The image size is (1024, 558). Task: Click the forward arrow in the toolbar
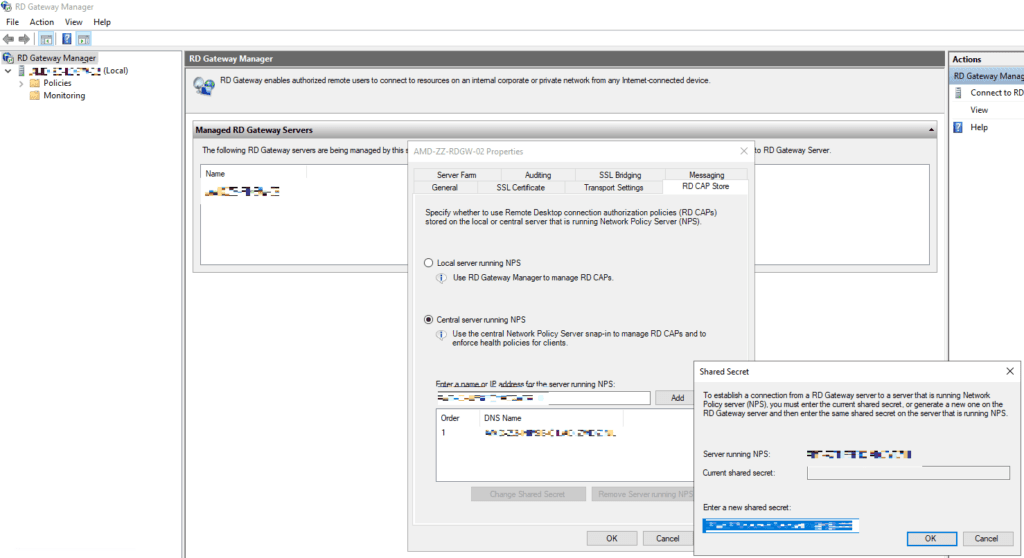coord(24,39)
